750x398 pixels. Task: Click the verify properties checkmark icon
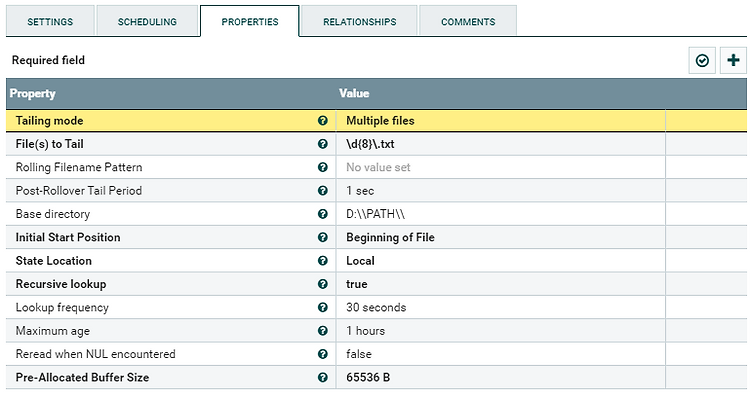702,60
